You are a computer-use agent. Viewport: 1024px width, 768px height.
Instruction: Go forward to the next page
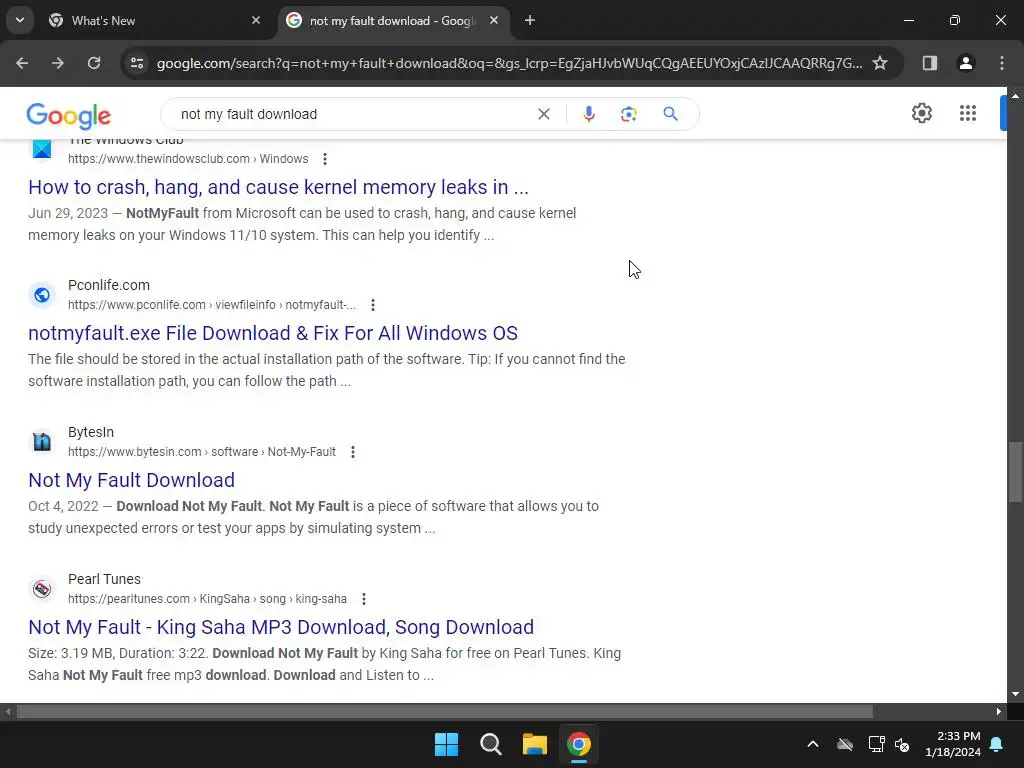(x=58, y=63)
